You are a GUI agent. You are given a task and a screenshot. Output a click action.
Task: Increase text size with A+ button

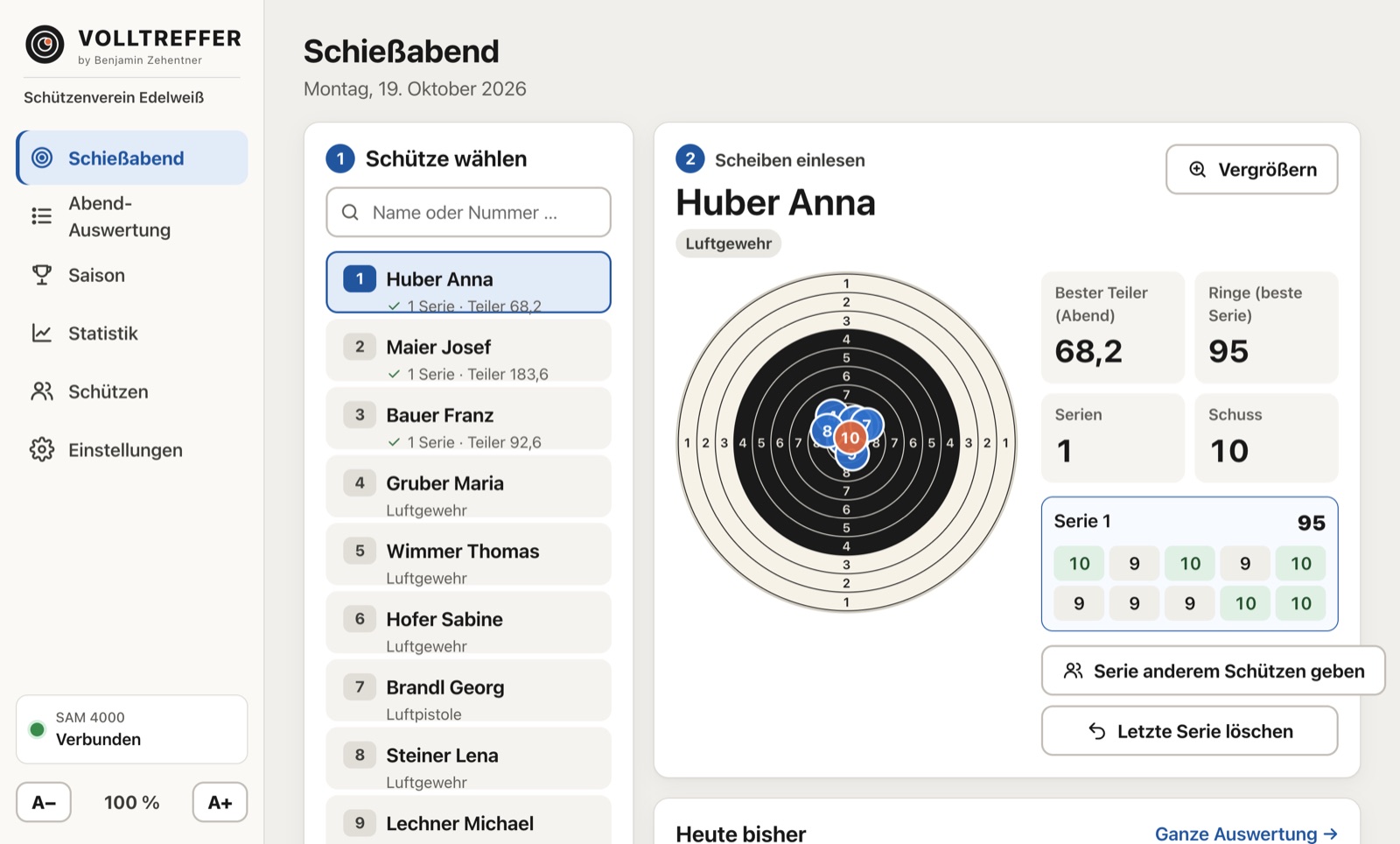point(220,802)
